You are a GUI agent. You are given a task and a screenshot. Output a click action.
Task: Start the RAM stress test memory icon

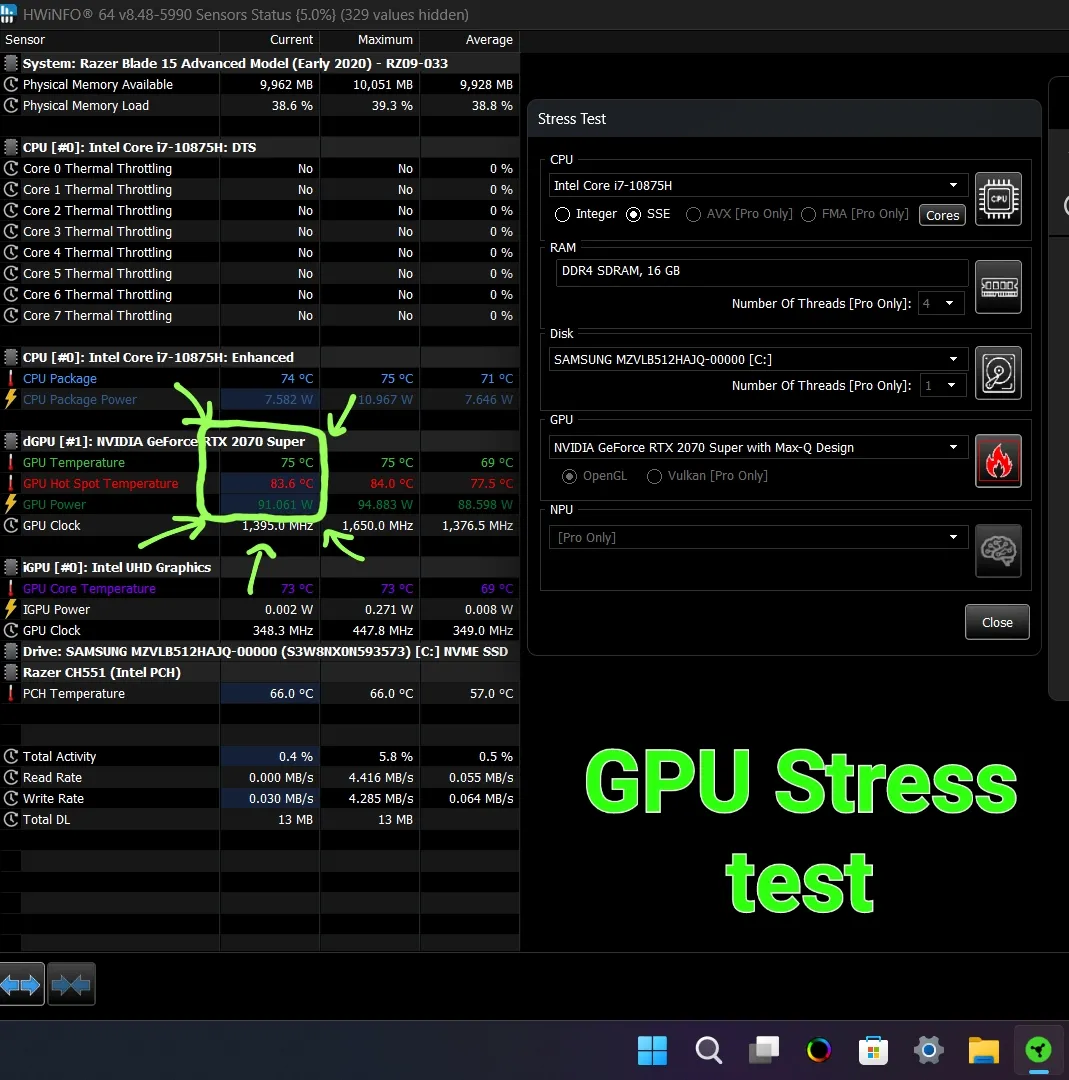click(x=998, y=287)
